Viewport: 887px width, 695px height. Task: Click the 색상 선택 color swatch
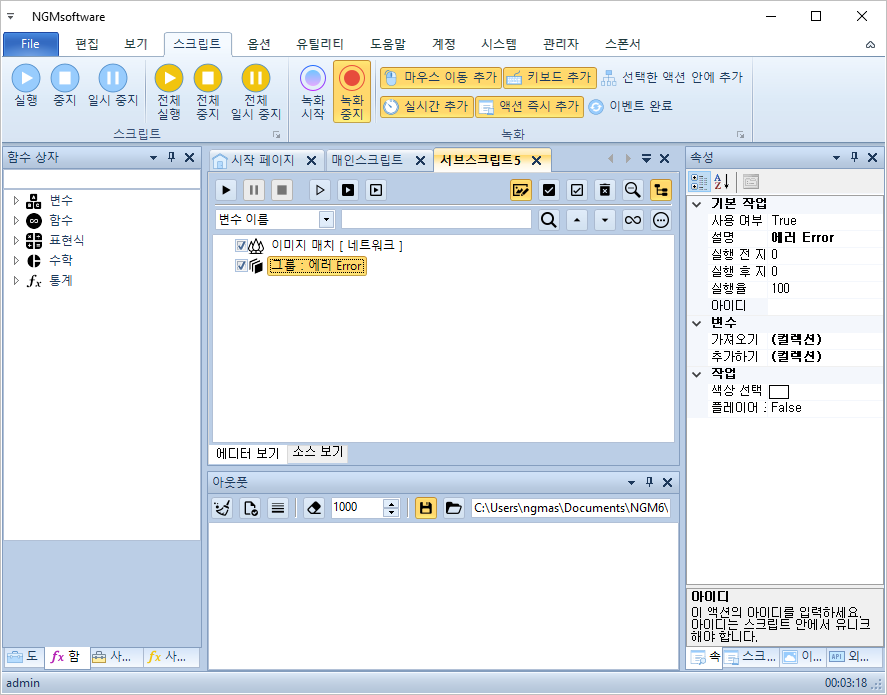pyautogui.click(x=779, y=391)
